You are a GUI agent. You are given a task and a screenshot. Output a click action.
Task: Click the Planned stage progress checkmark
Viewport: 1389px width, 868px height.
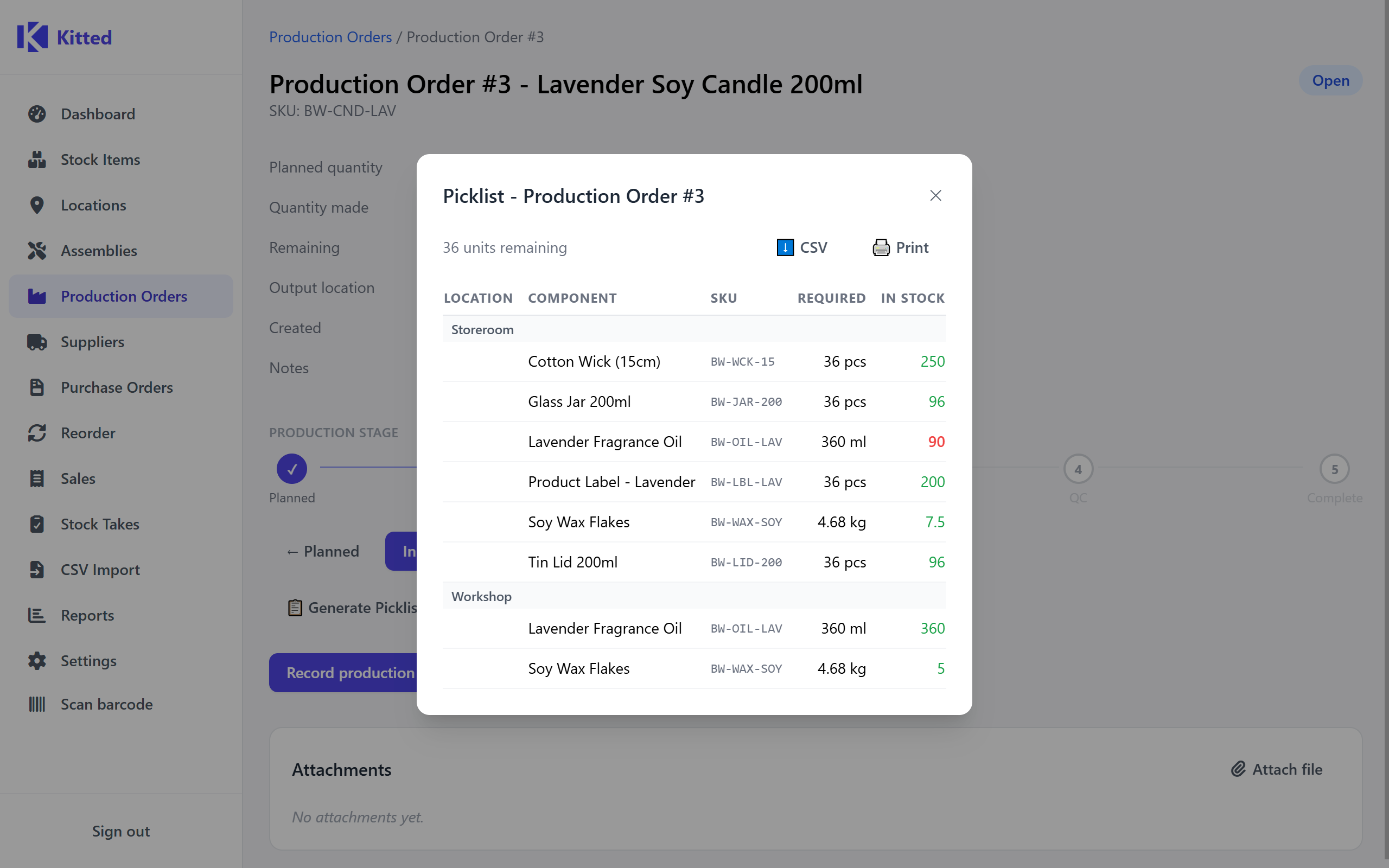click(291, 468)
